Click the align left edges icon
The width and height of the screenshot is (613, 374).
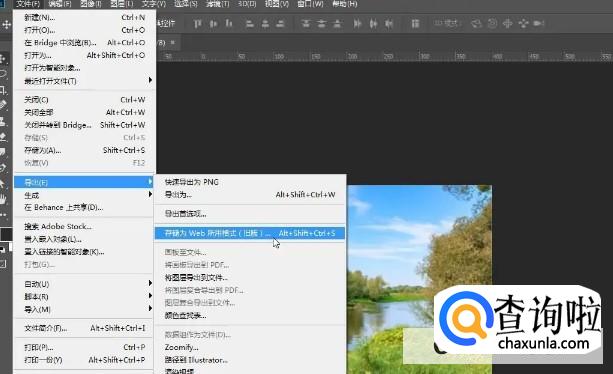250,24
